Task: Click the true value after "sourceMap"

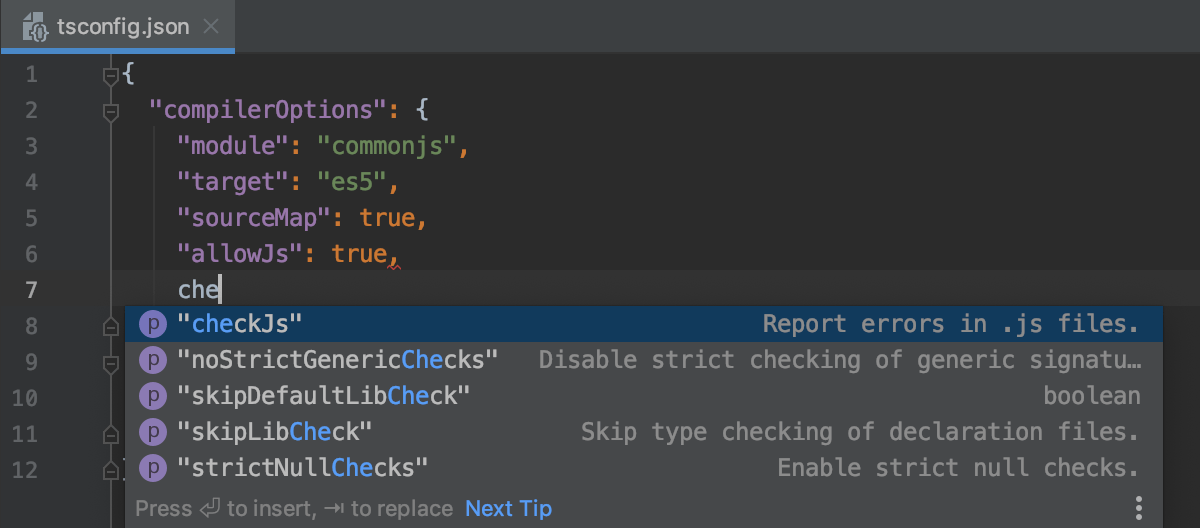Action: tap(387, 218)
